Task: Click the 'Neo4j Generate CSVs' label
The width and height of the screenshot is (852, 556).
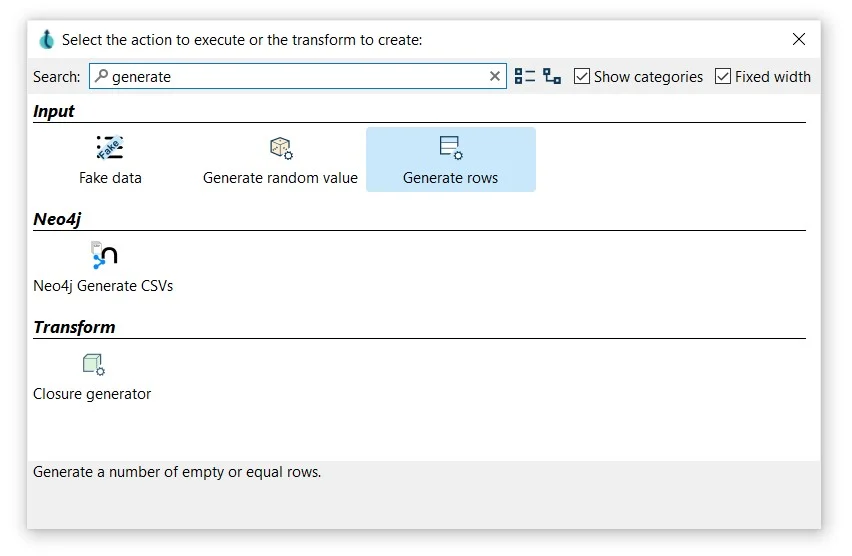Action: 103,286
